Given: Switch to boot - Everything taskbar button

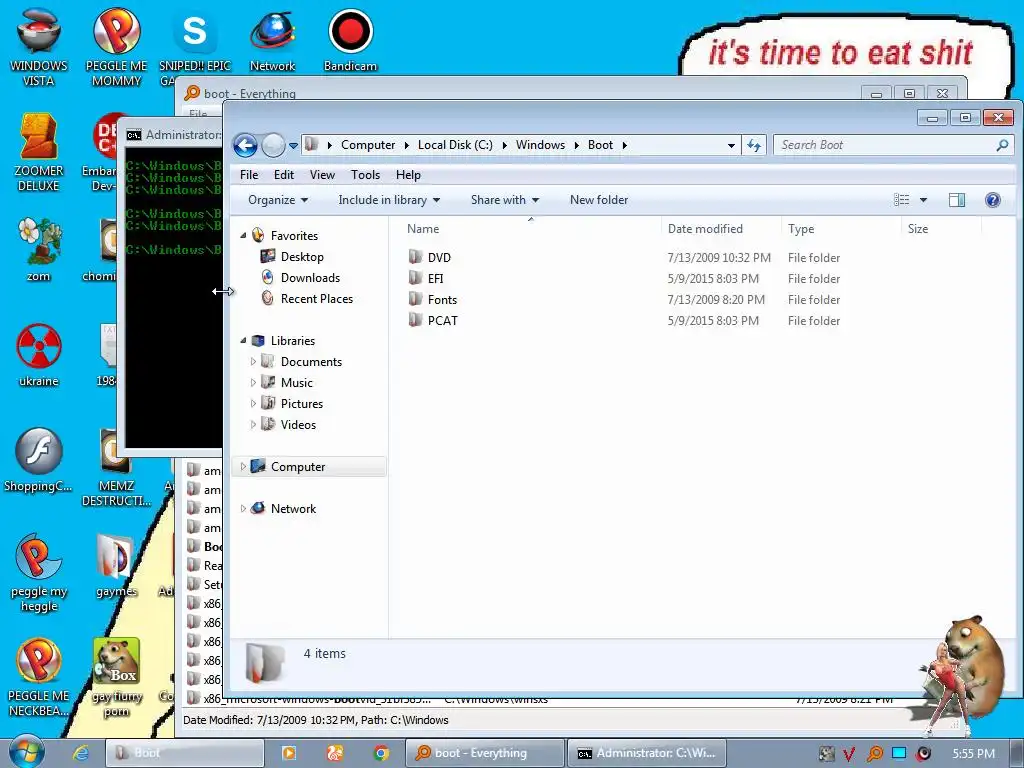Looking at the screenshot, I should [x=485, y=753].
